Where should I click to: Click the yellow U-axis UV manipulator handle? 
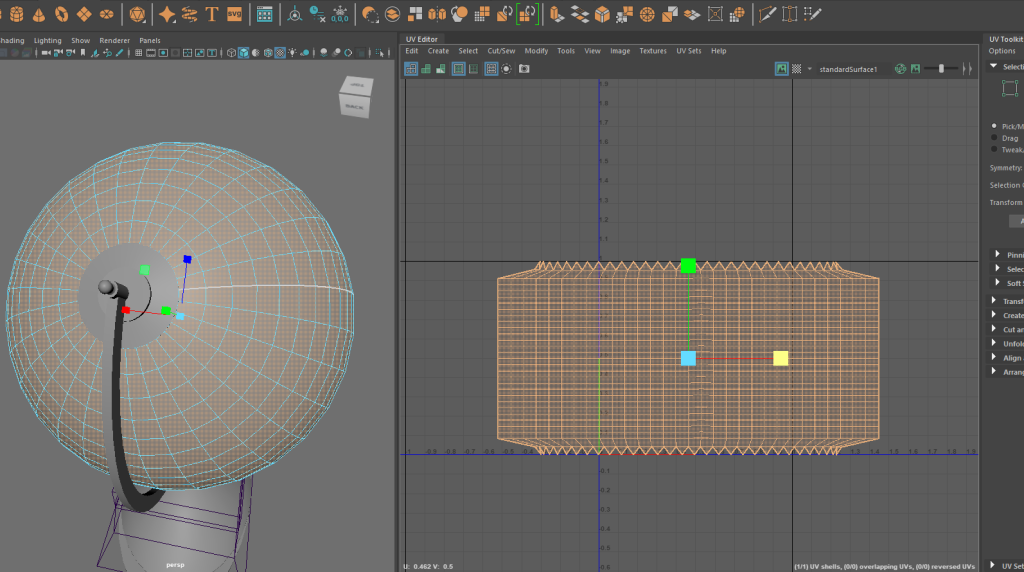[780, 358]
